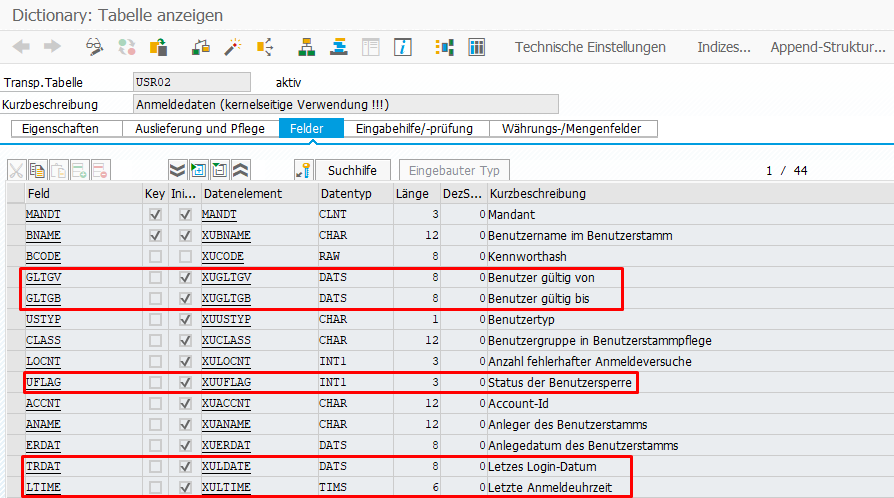Open field link UFLAG
This screenshot has height=498, width=894.
tap(43, 382)
